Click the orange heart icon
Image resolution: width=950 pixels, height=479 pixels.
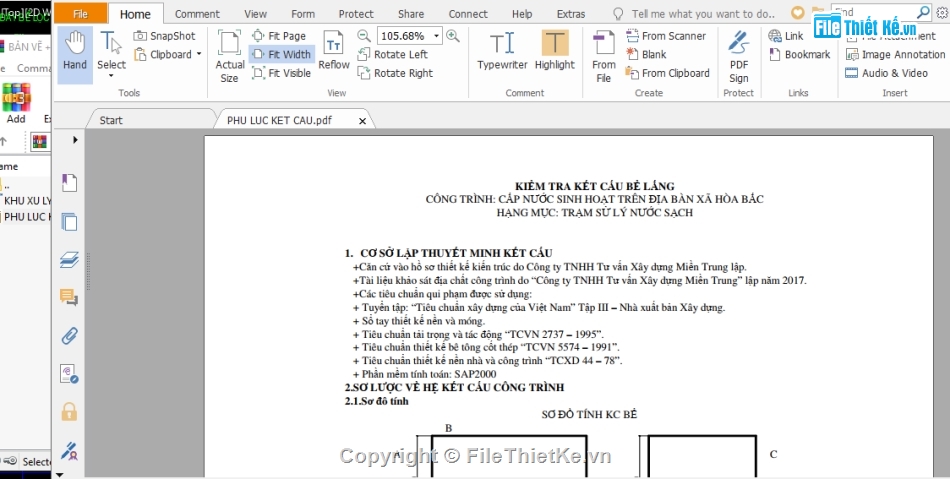[x=798, y=13]
